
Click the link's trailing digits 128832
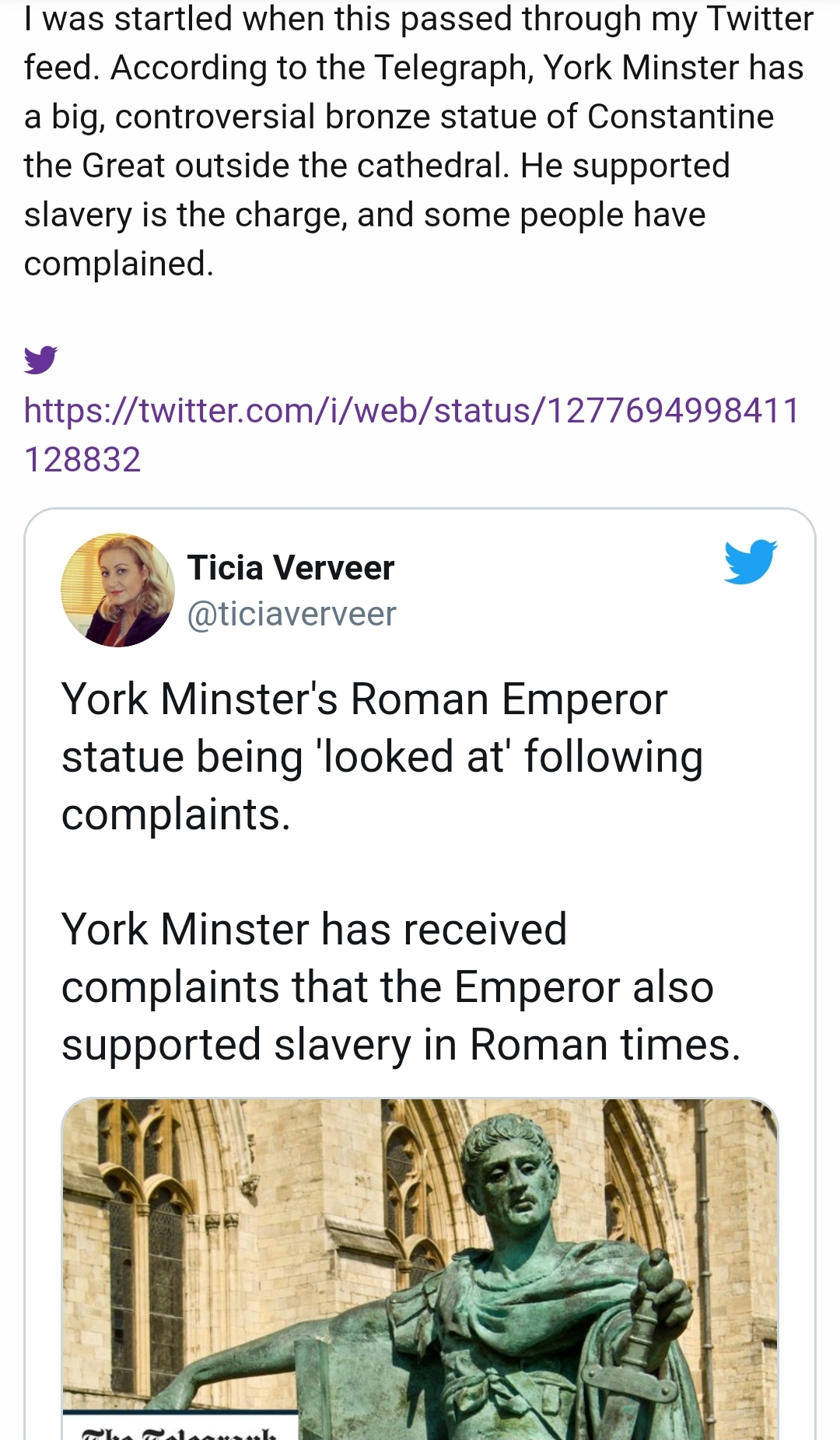(x=82, y=459)
